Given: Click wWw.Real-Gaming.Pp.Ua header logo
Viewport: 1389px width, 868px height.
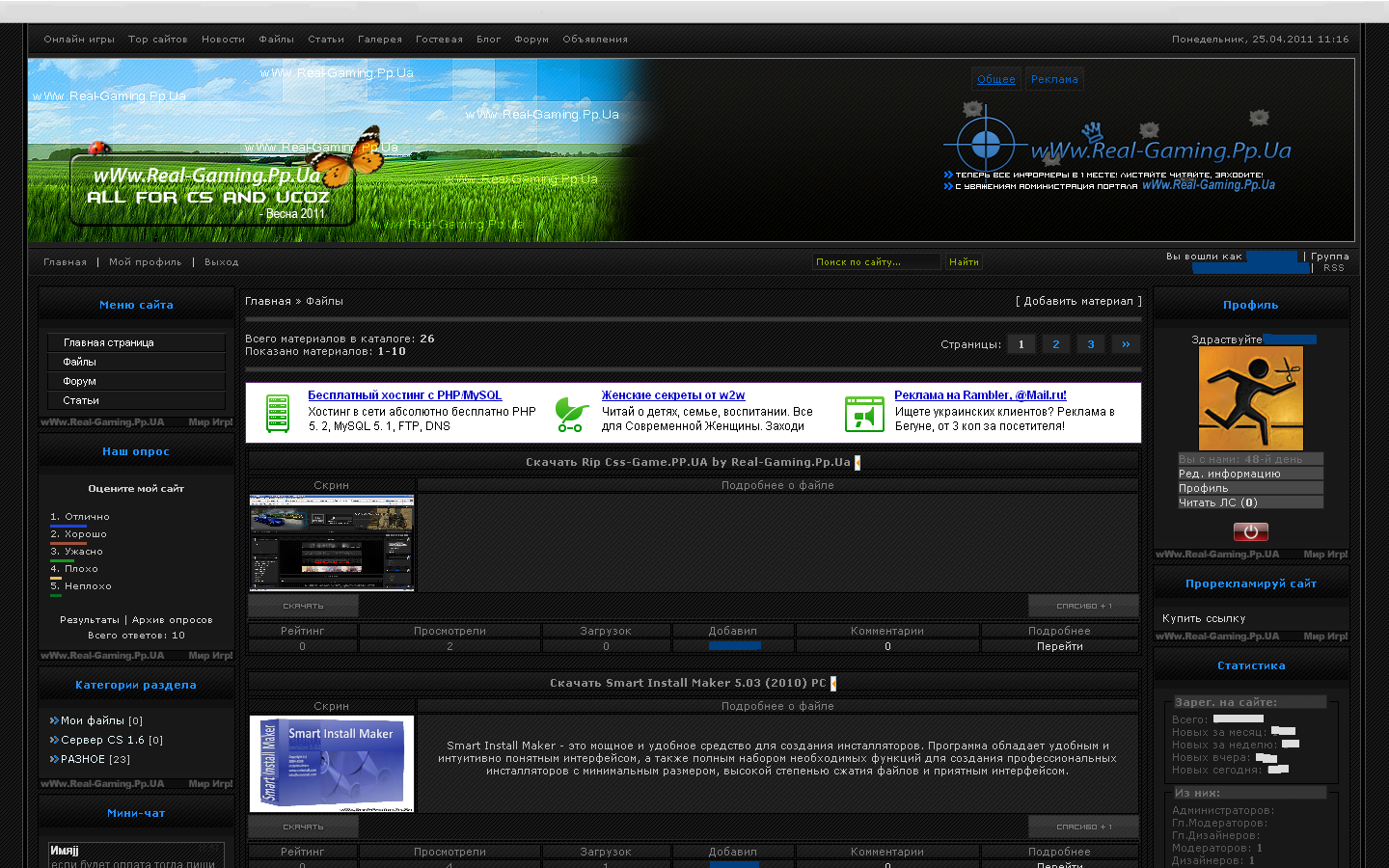Looking at the screenshot, I should tap(1160, 150).
